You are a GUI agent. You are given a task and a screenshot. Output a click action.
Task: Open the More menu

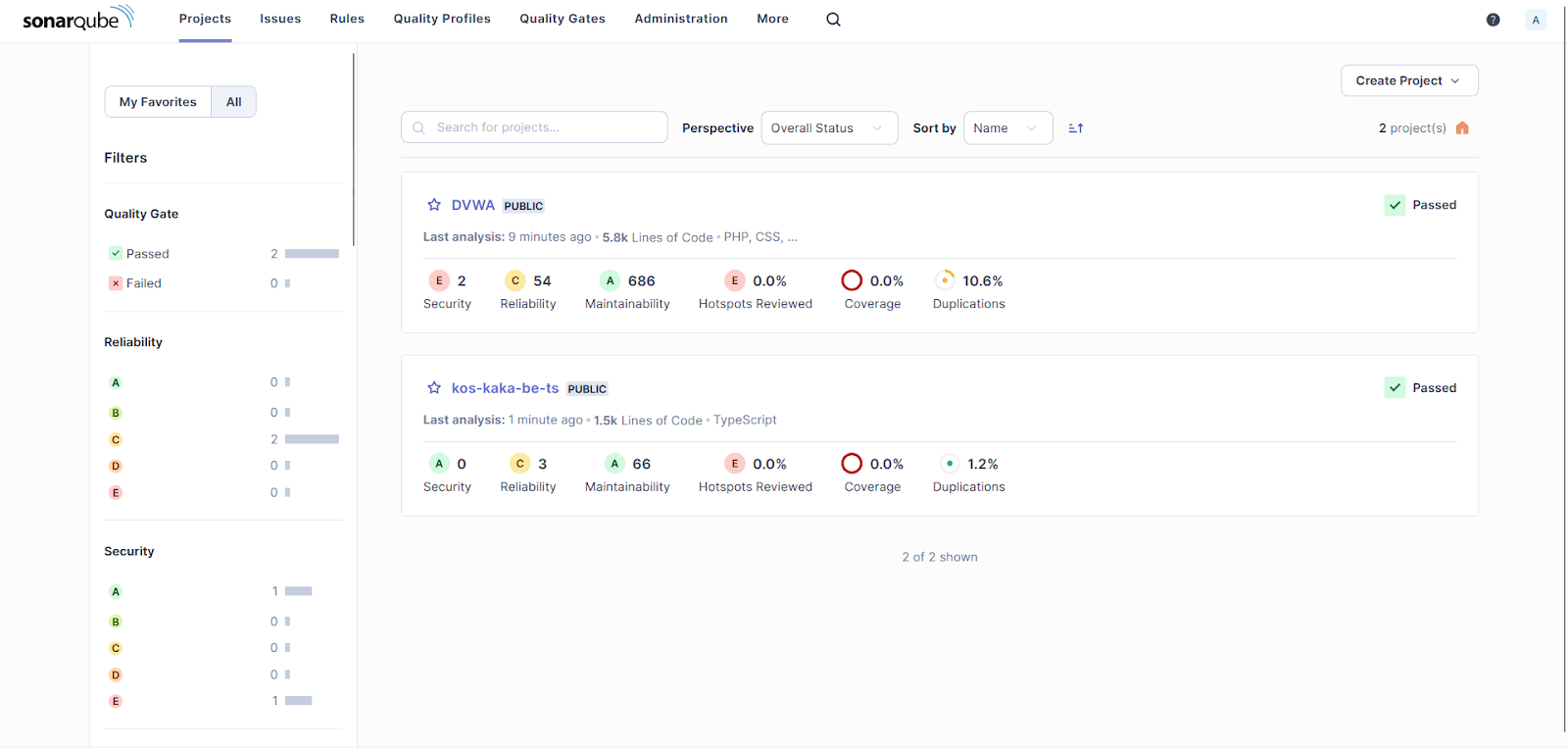point(772,19)
